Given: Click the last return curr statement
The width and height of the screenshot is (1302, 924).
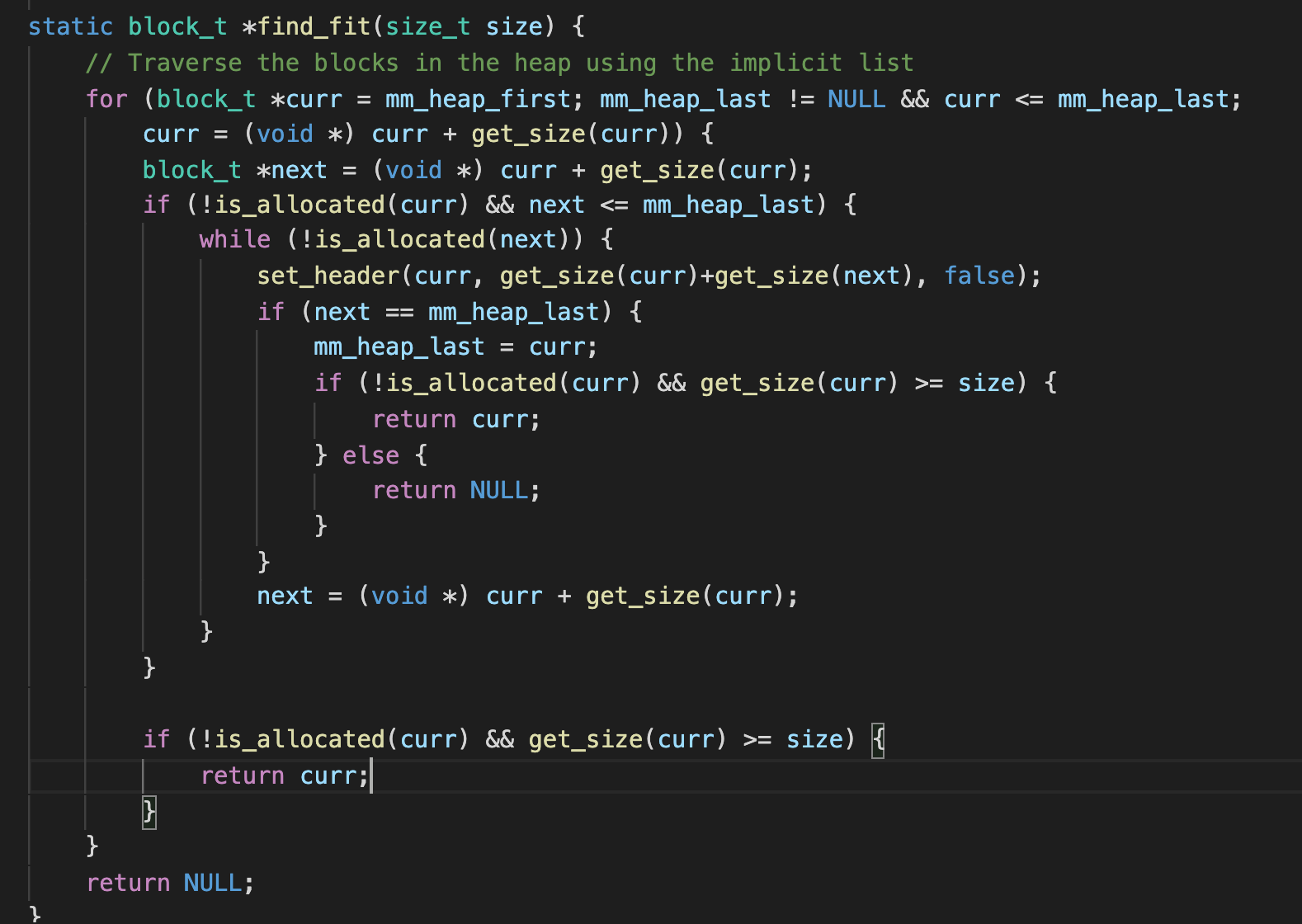Looking at the screenshot, I should point(284,775).
